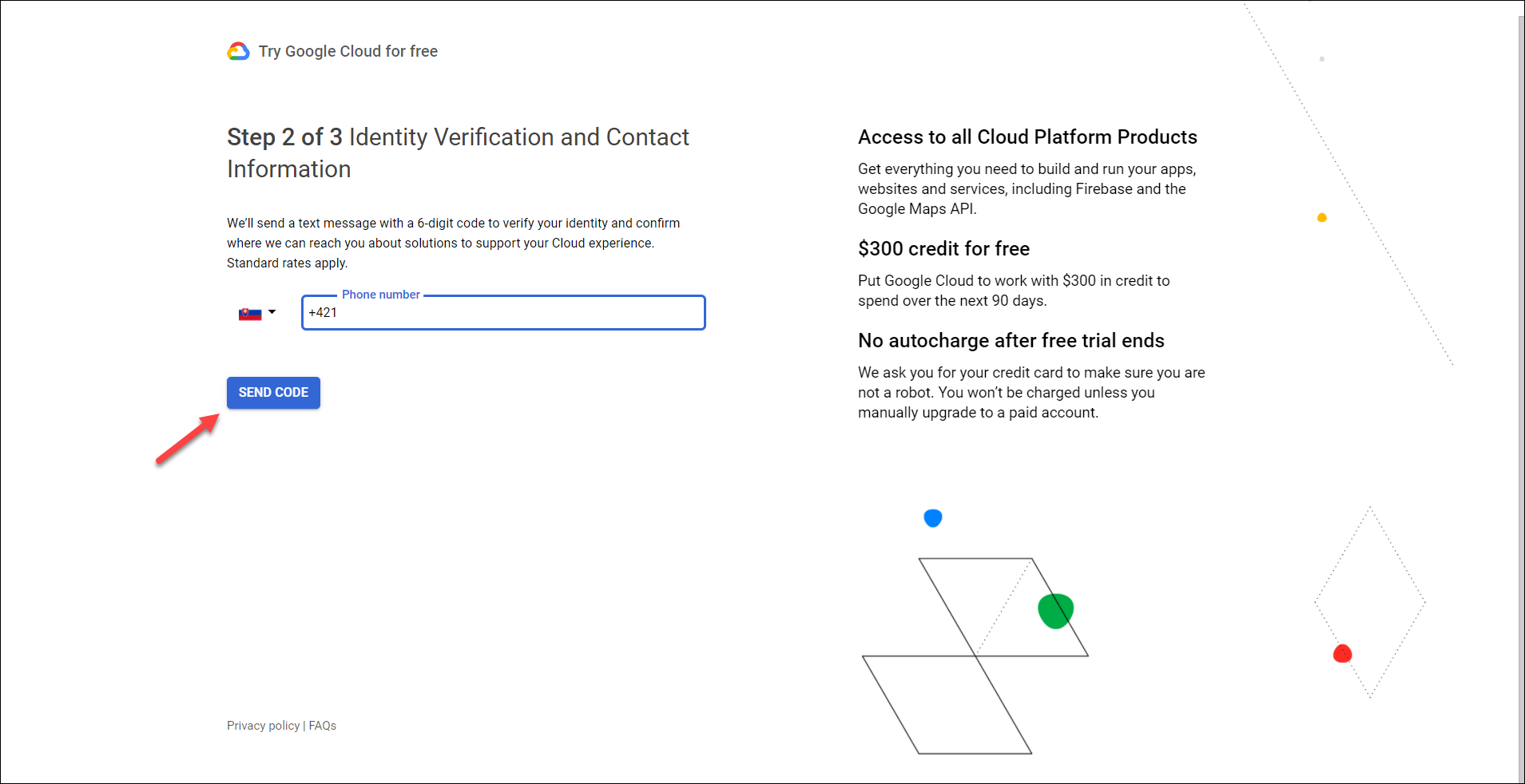Screen dimensions: 1525x784
Task: Click the Google Cloud logo icon
Action: click(x=238, y=51)
